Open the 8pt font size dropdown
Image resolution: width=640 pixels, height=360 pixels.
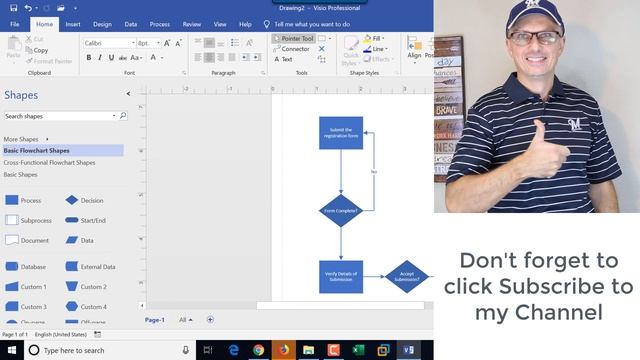coord(158,43)
